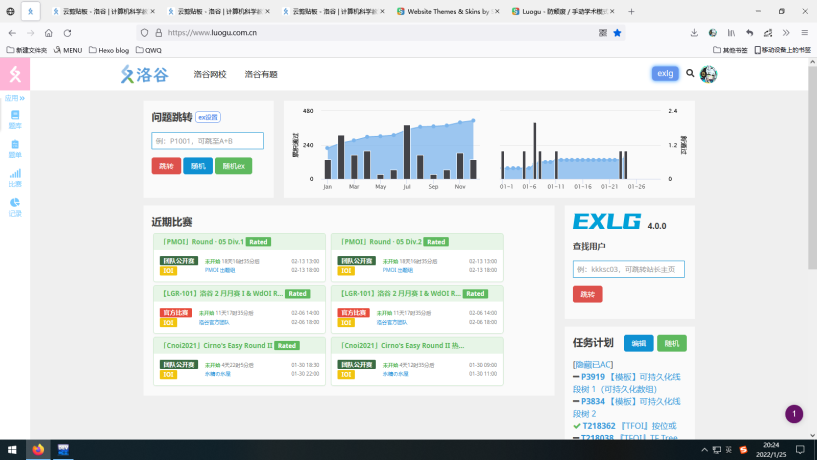Click the bookmark star icon
Viewport: 817px width, 460px height.
coord(617,33)
